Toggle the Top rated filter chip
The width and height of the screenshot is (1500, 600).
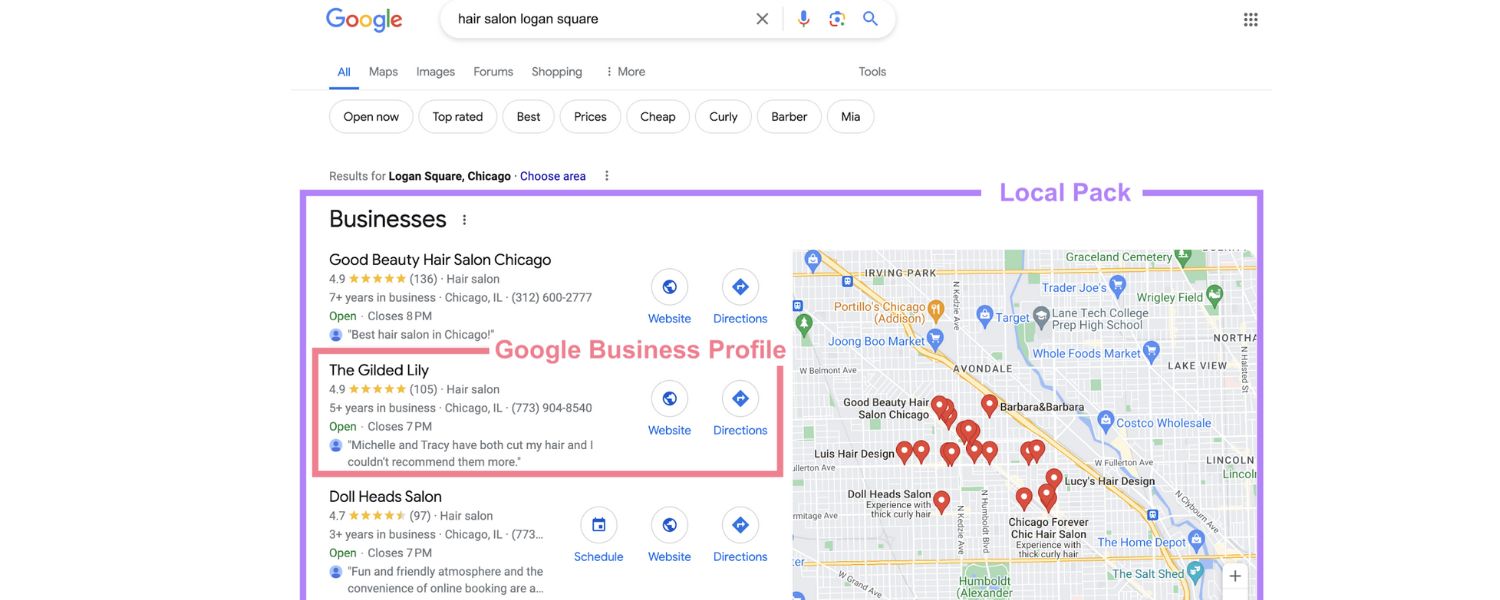pos(457,116)
